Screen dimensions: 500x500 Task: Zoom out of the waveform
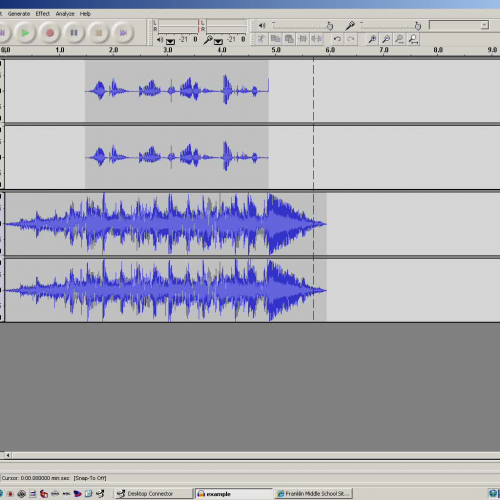(386, 39)
